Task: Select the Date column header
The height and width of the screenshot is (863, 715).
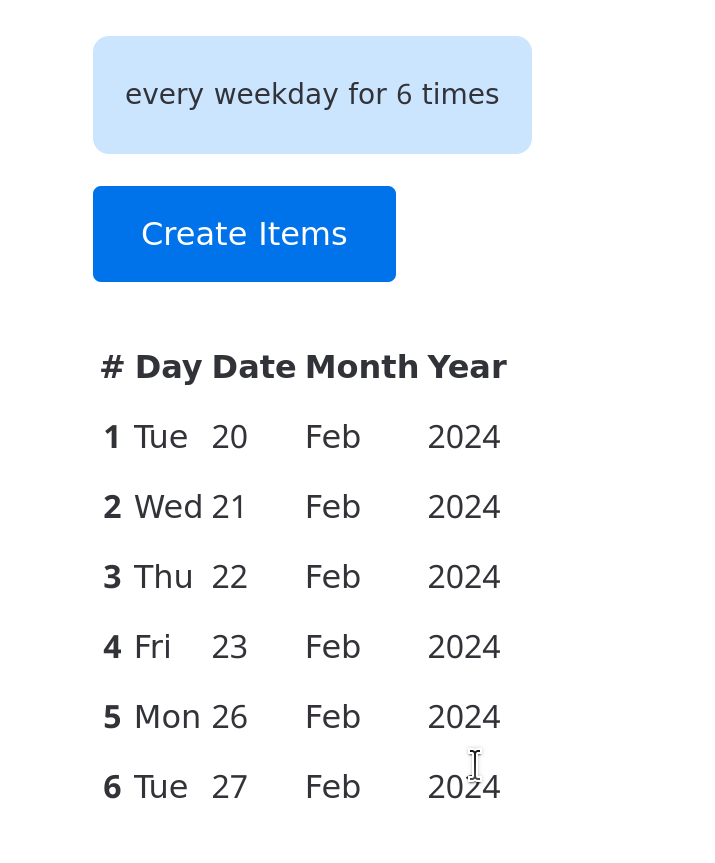Action: [x=254, y=368]
